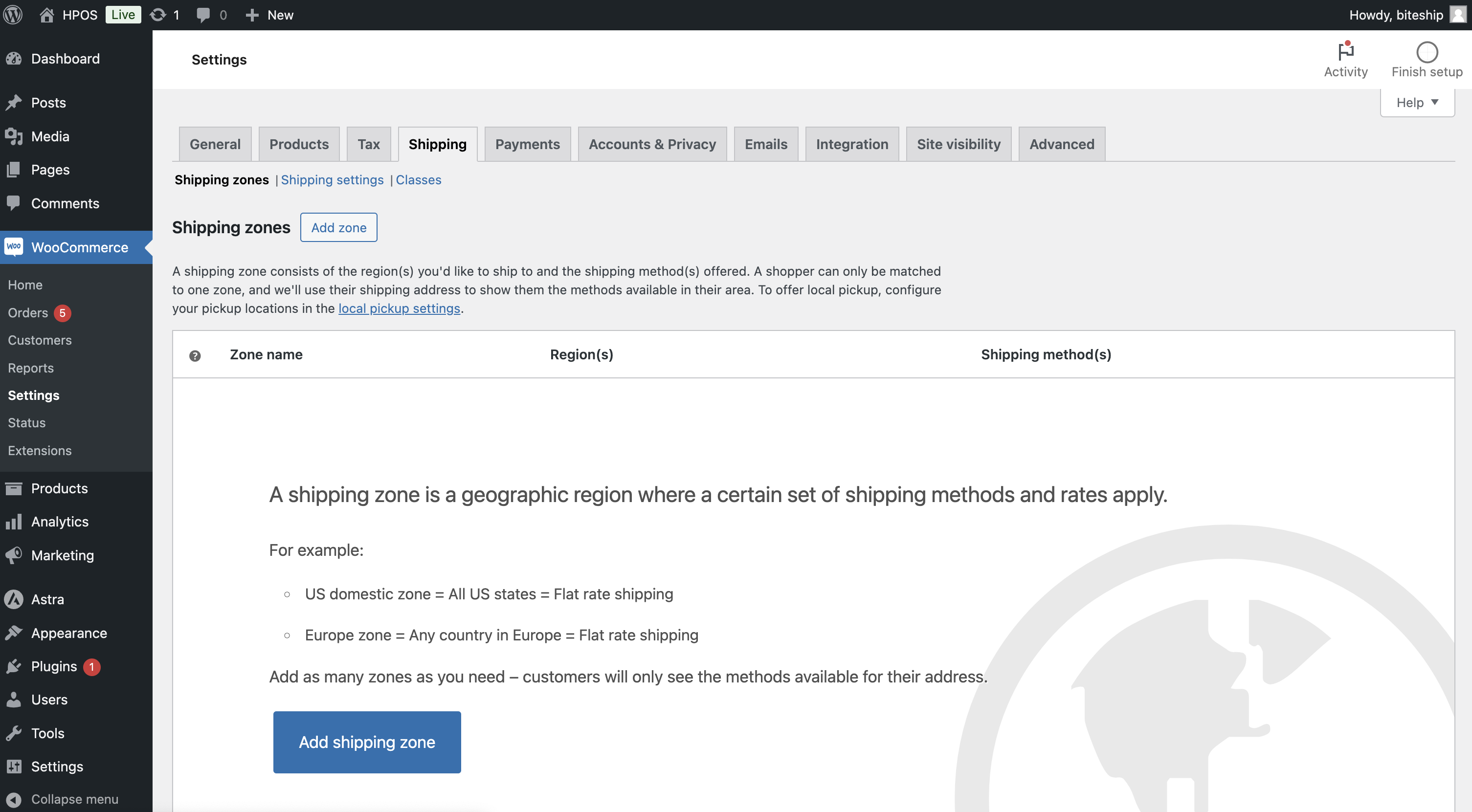Image resolution: width=1472 pixels, height=812 pixels.
Task: Open the Activity flag icon
Action: (x=1346, y=51)
